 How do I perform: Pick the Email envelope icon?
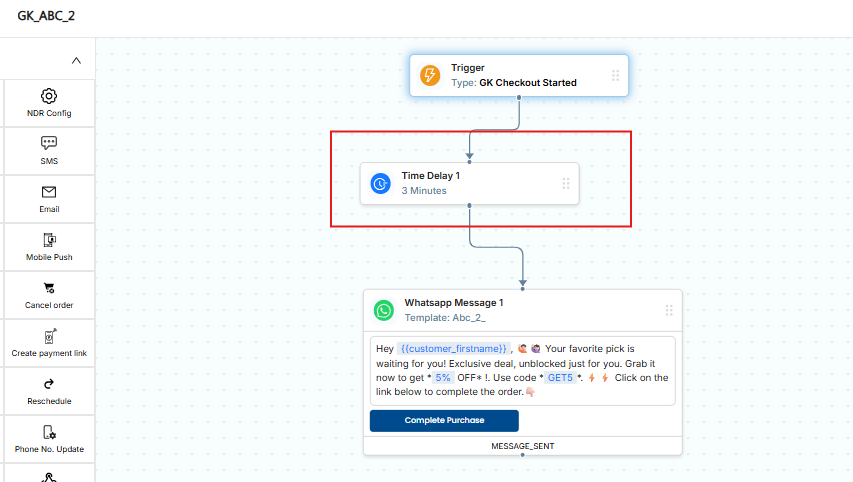pos(49,191)
